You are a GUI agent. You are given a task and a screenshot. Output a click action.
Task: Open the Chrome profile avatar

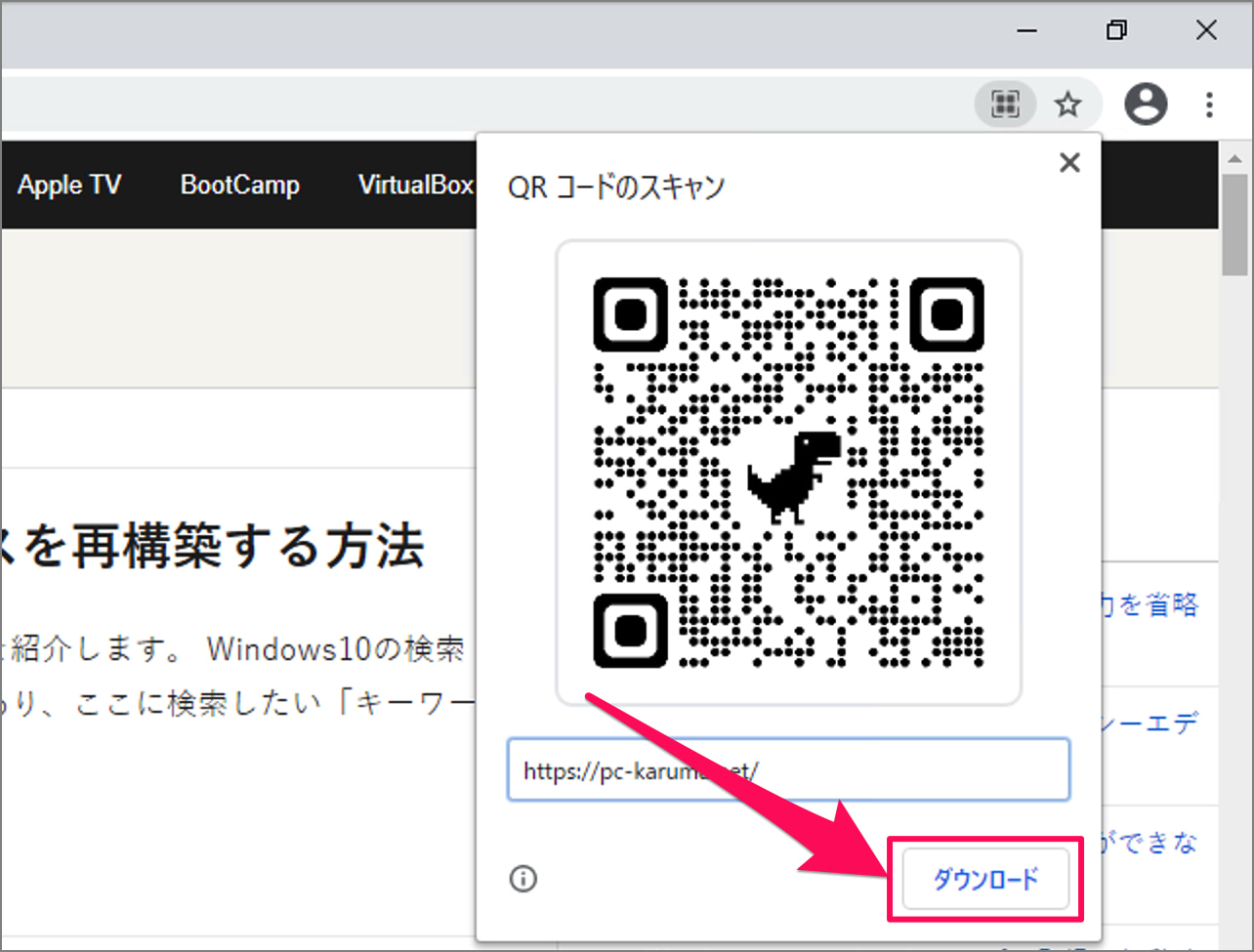1146,103
